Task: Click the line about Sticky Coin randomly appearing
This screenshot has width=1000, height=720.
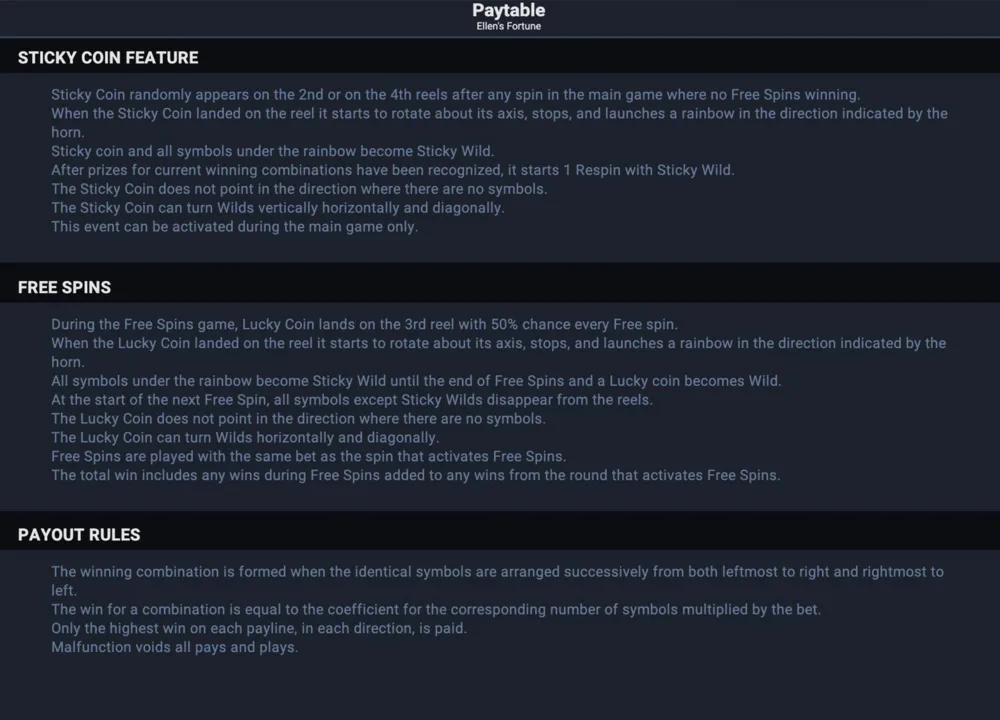Action: click(x=455, y=94)
